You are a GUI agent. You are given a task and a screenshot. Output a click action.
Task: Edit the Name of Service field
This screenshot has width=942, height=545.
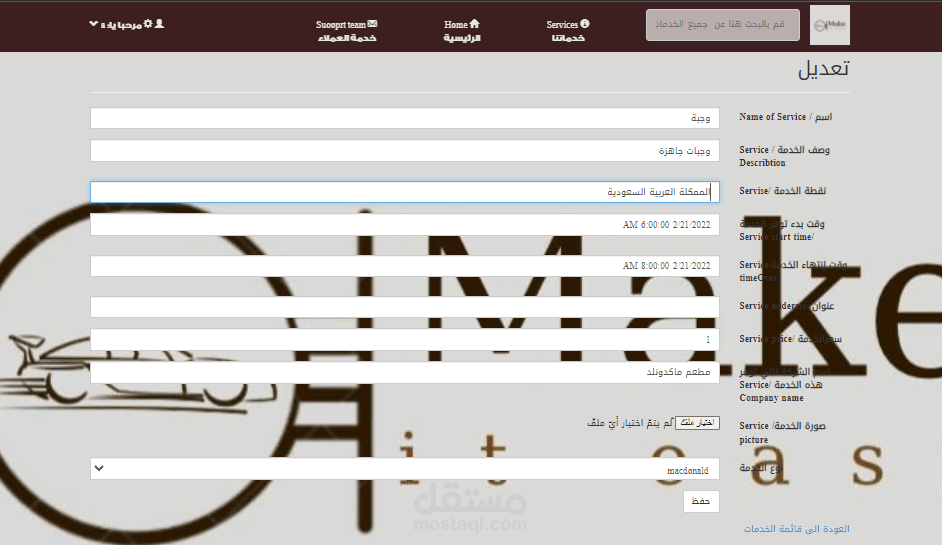coord(405,118)
